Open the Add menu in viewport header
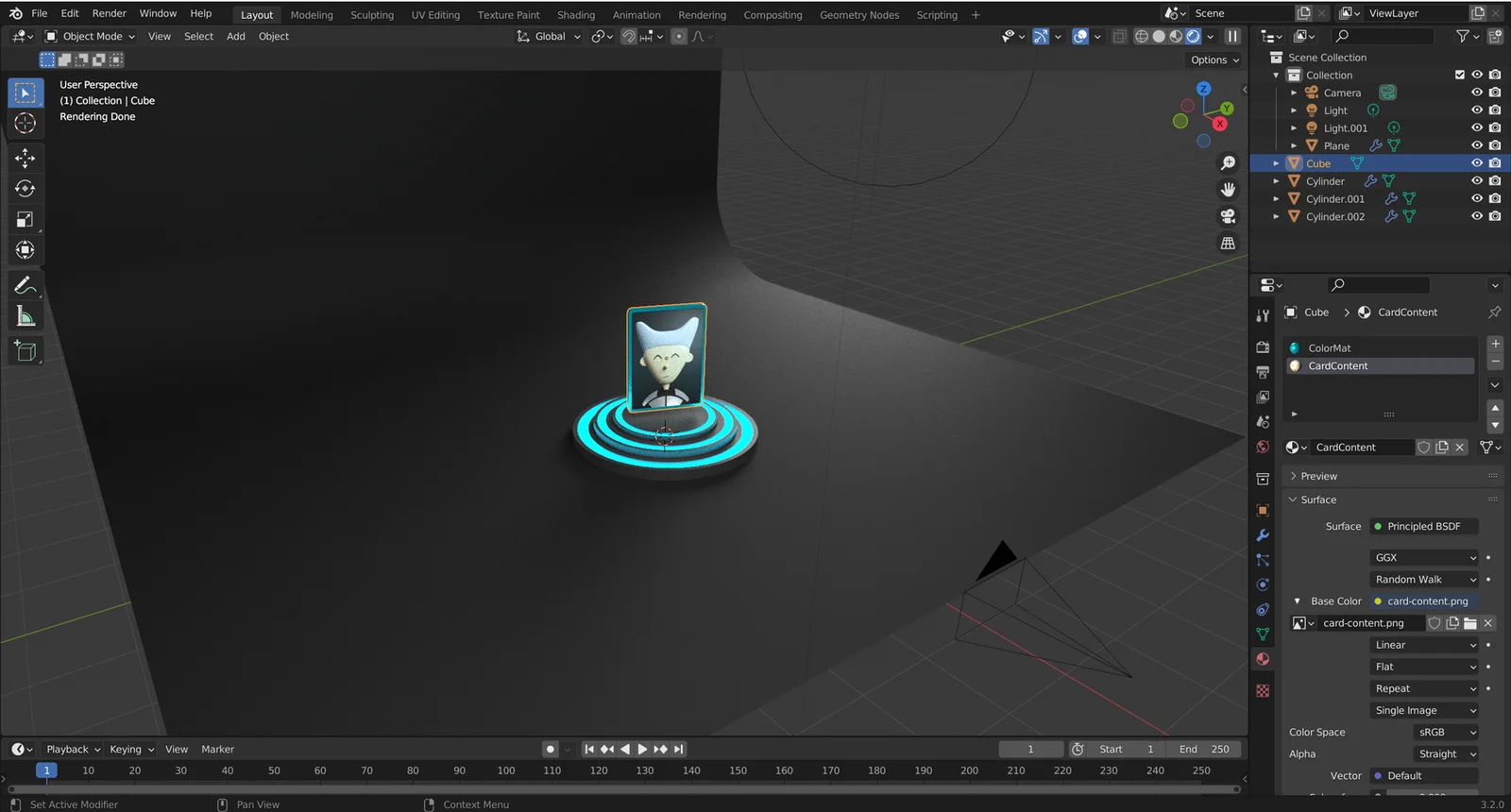1511x812 pixels. [236, 36]
